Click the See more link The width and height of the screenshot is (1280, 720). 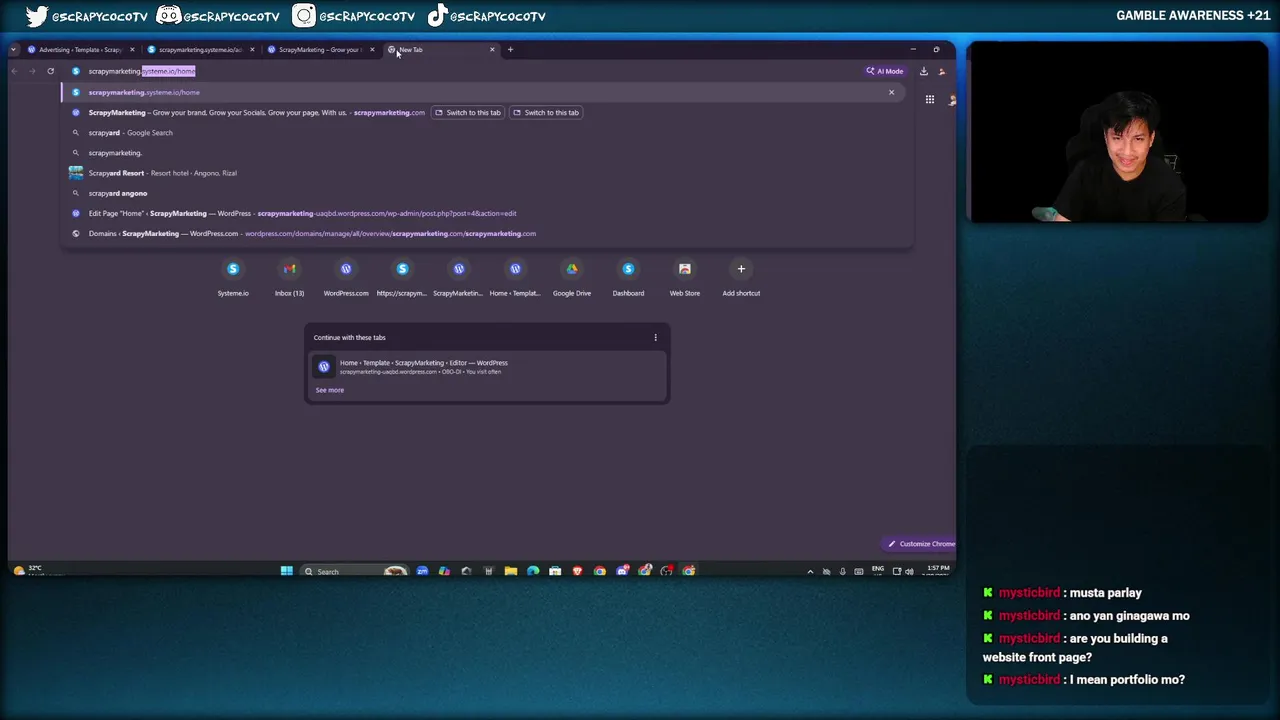tap(329, 390)
